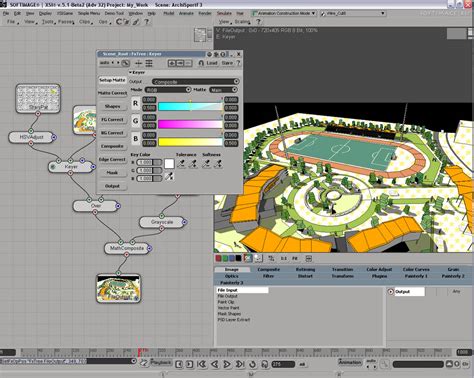
Task: Click the help icon beside Scaling in viewer
Action: 258,22
